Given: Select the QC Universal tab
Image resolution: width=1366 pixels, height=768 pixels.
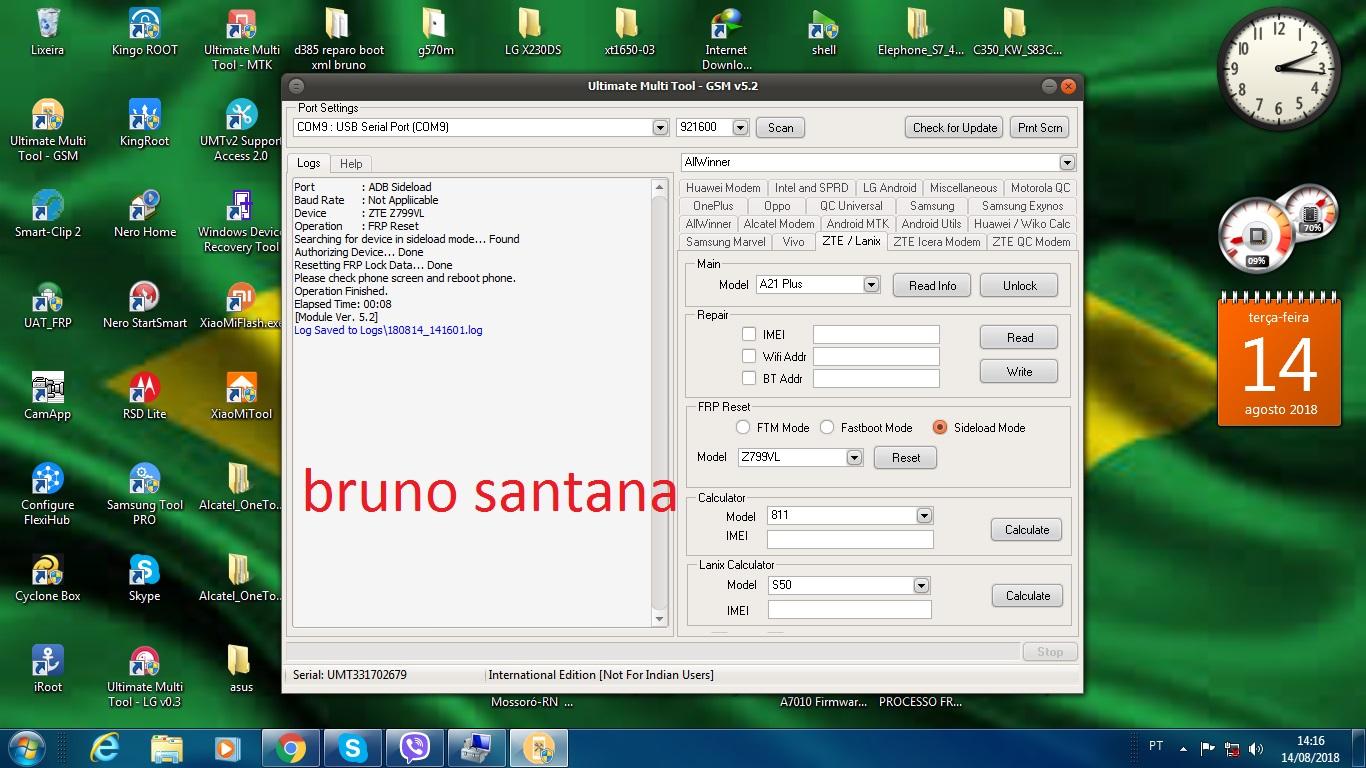Looking at the screenshot, I should click(851, 206).
